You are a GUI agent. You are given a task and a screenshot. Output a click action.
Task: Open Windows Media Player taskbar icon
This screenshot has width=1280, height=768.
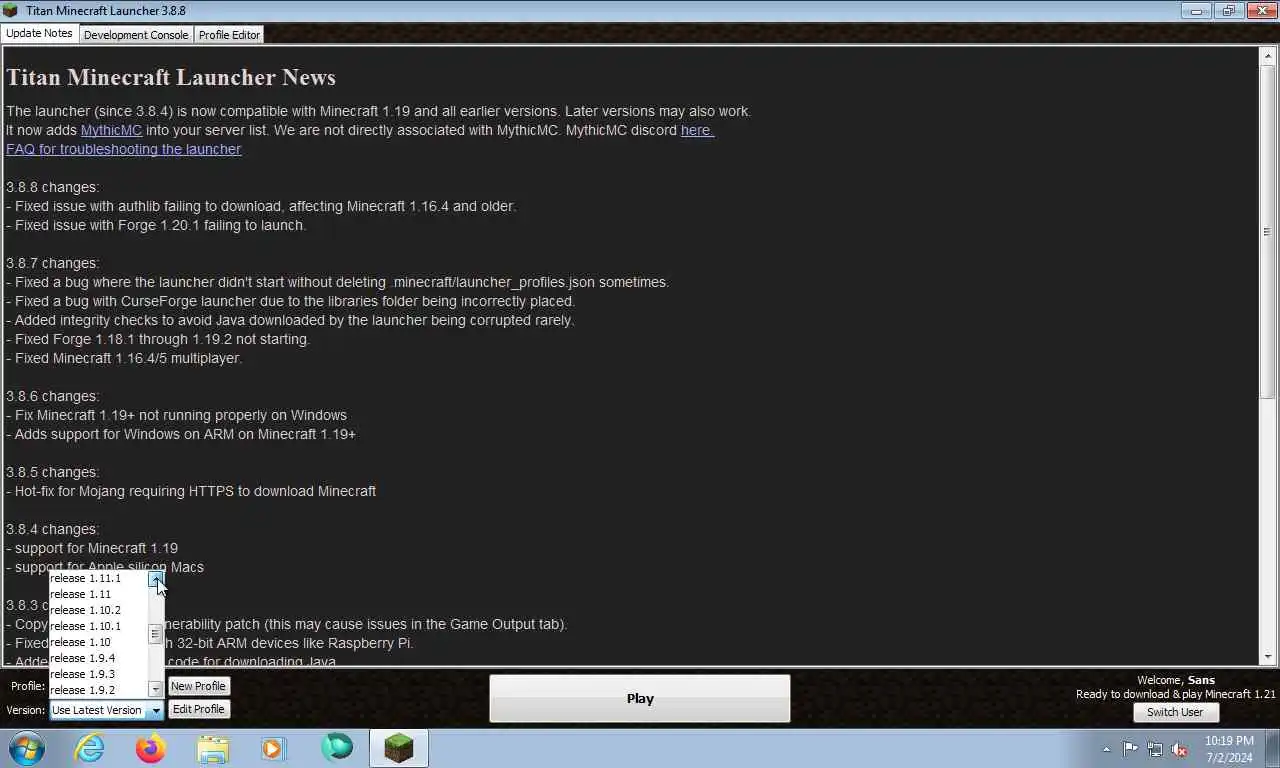coord(273,748)
